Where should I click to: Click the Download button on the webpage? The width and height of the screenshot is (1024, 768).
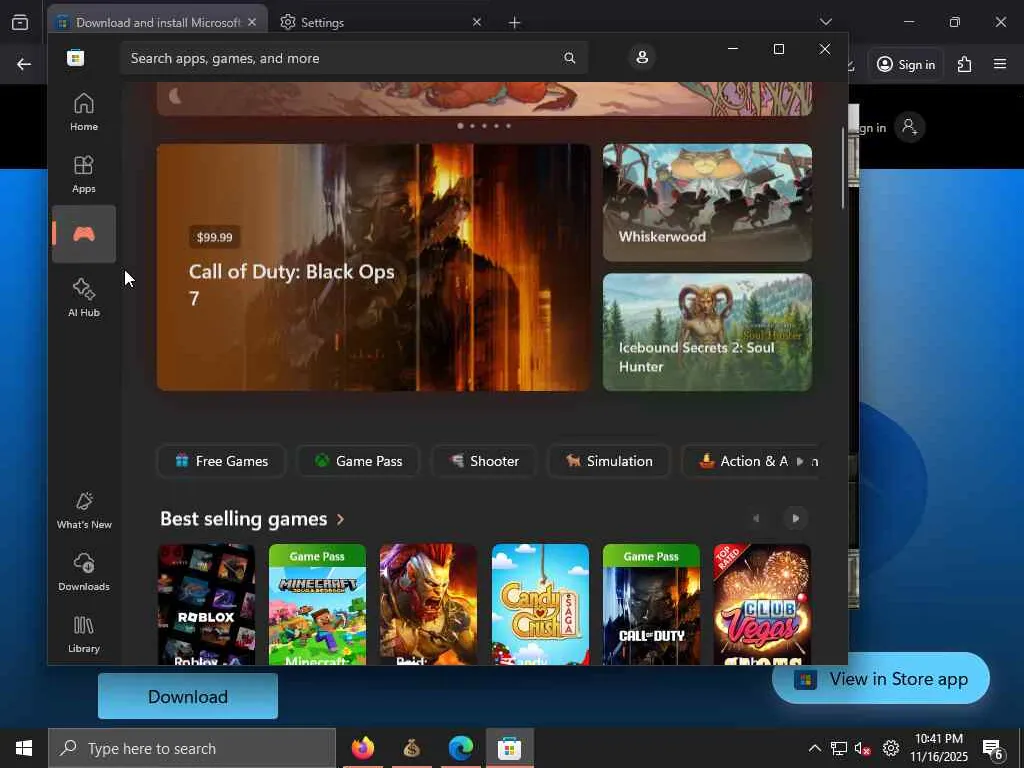pos(188,697)
